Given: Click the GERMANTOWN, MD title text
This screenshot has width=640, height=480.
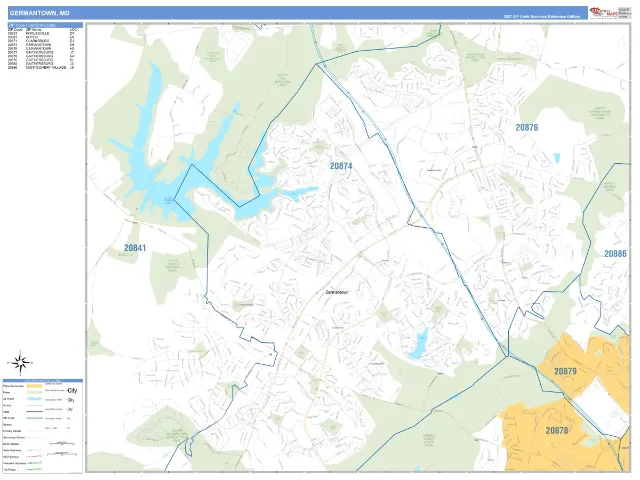Looking at the screenshot, I should (x=39, y=13).
